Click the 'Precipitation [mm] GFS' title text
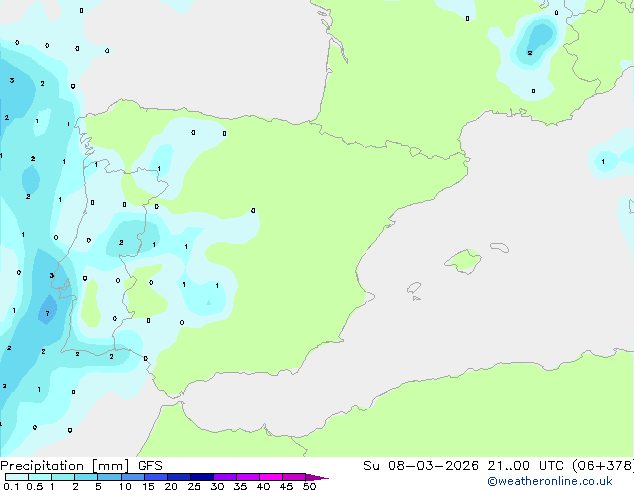 [x=81, y=466]
